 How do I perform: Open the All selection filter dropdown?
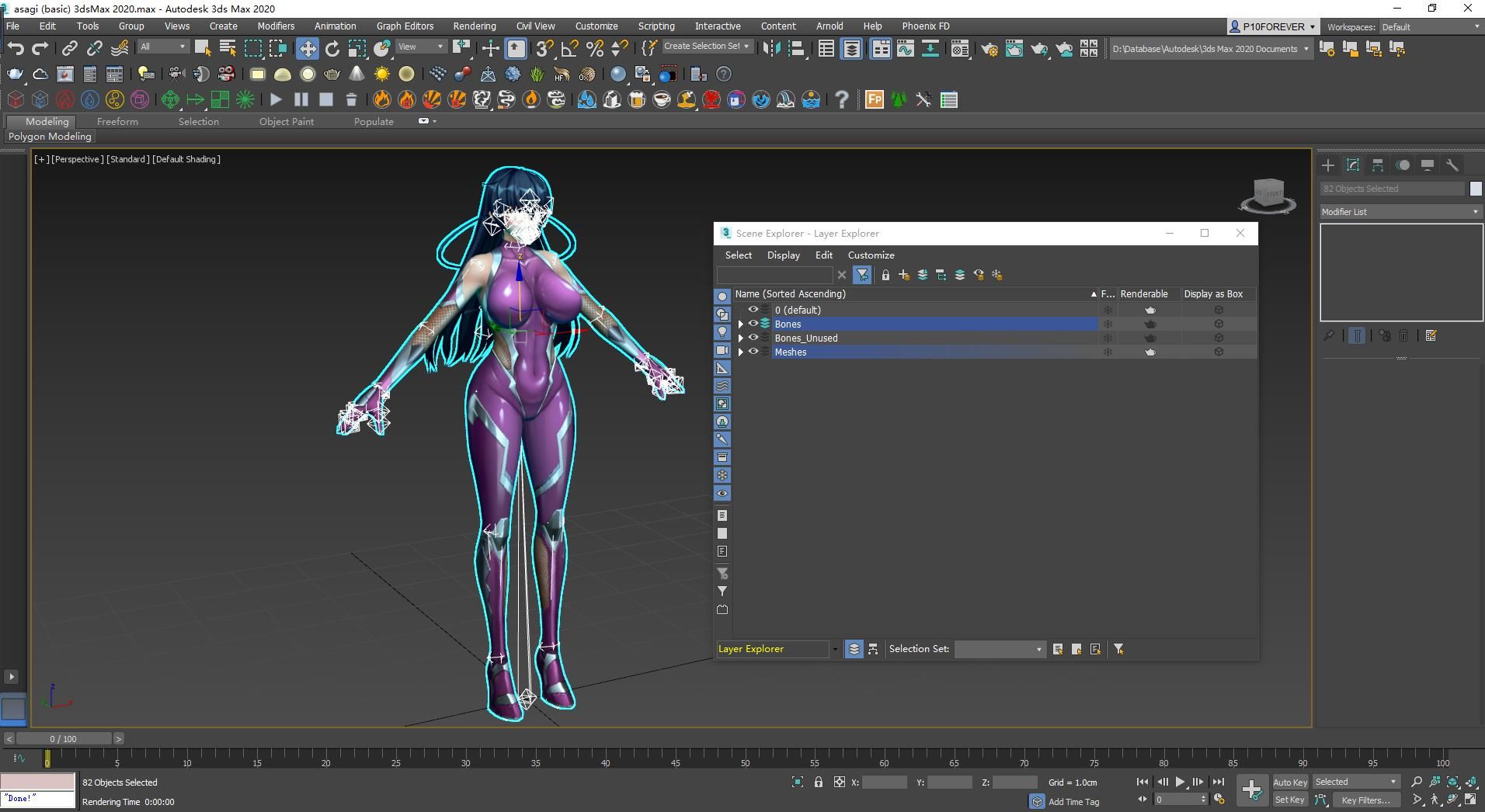[163, 47]
